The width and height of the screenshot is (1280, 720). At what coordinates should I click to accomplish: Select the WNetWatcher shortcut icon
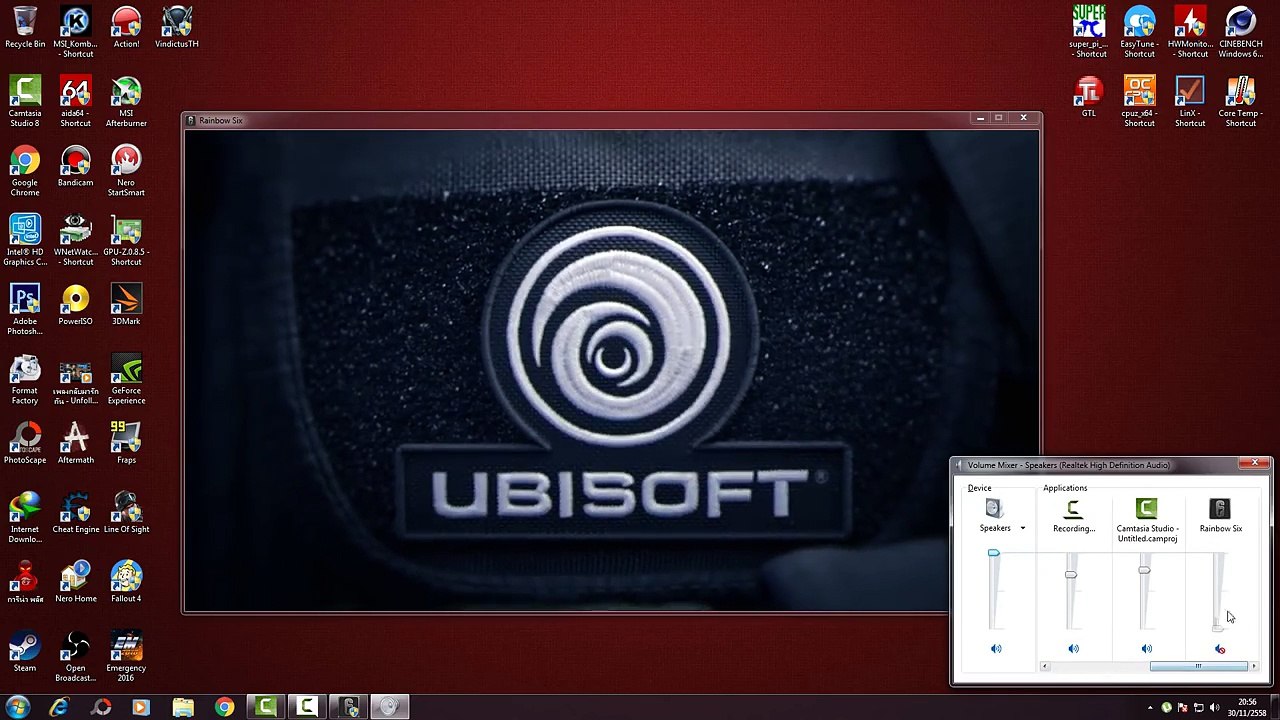(x=75, y=240)
